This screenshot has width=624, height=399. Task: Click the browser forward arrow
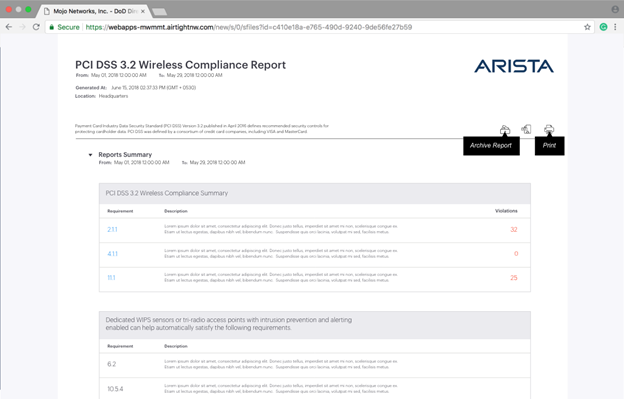click(22, 27)
